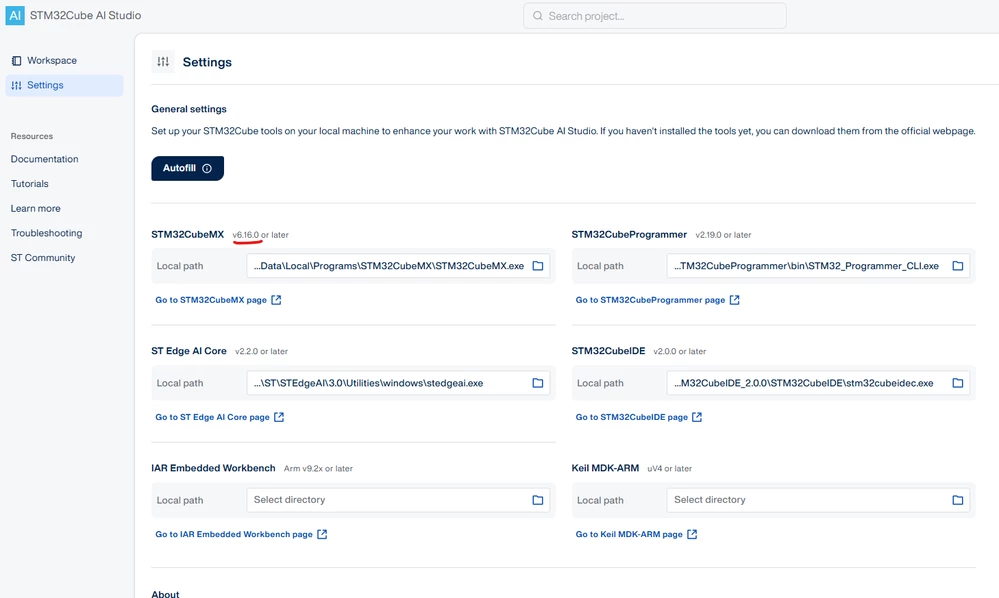This screenshot has width=999, height=598.
Task: Browse folder for IAR Embedded Workbench path
Action: (x=538, y=500)
